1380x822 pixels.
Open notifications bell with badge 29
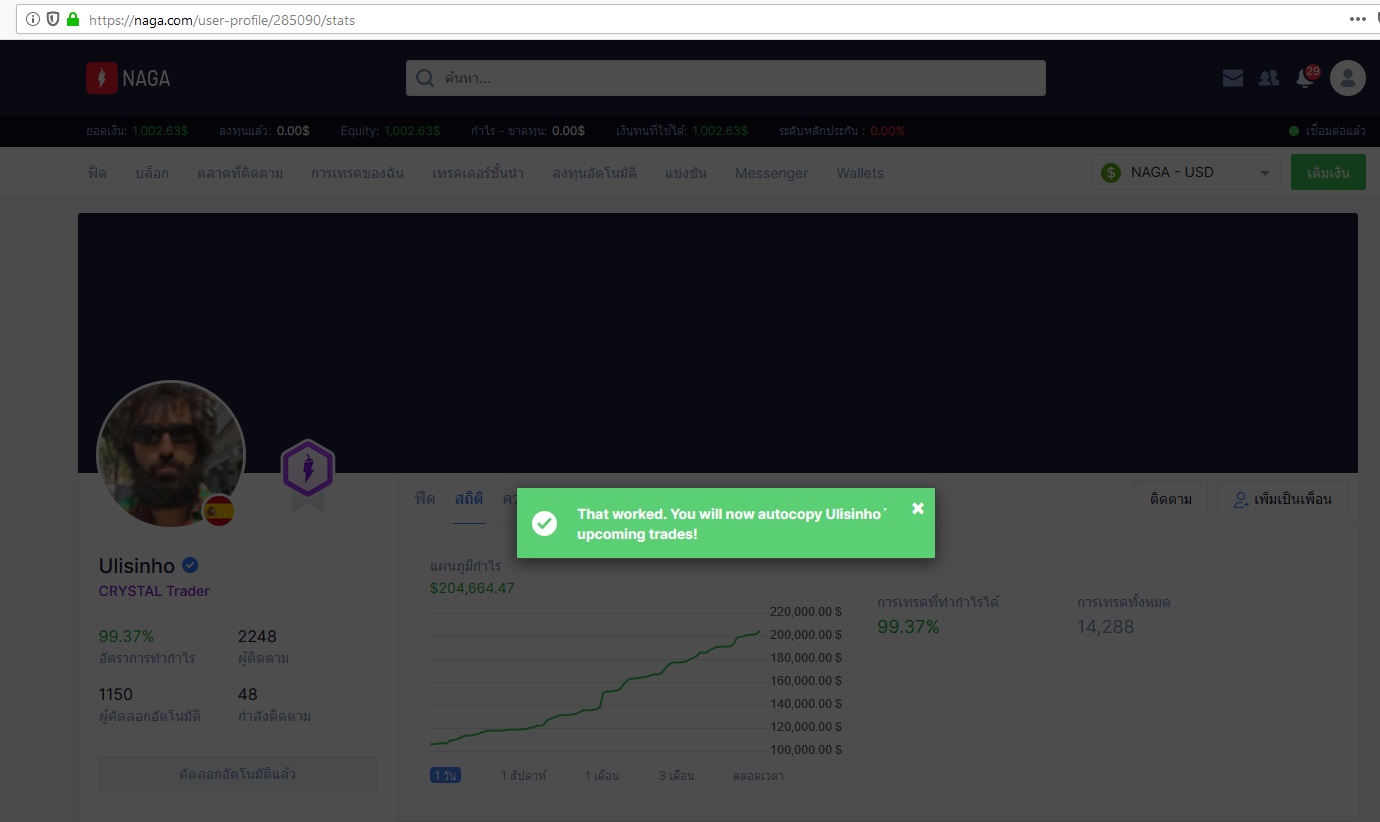click(1306, 77)
